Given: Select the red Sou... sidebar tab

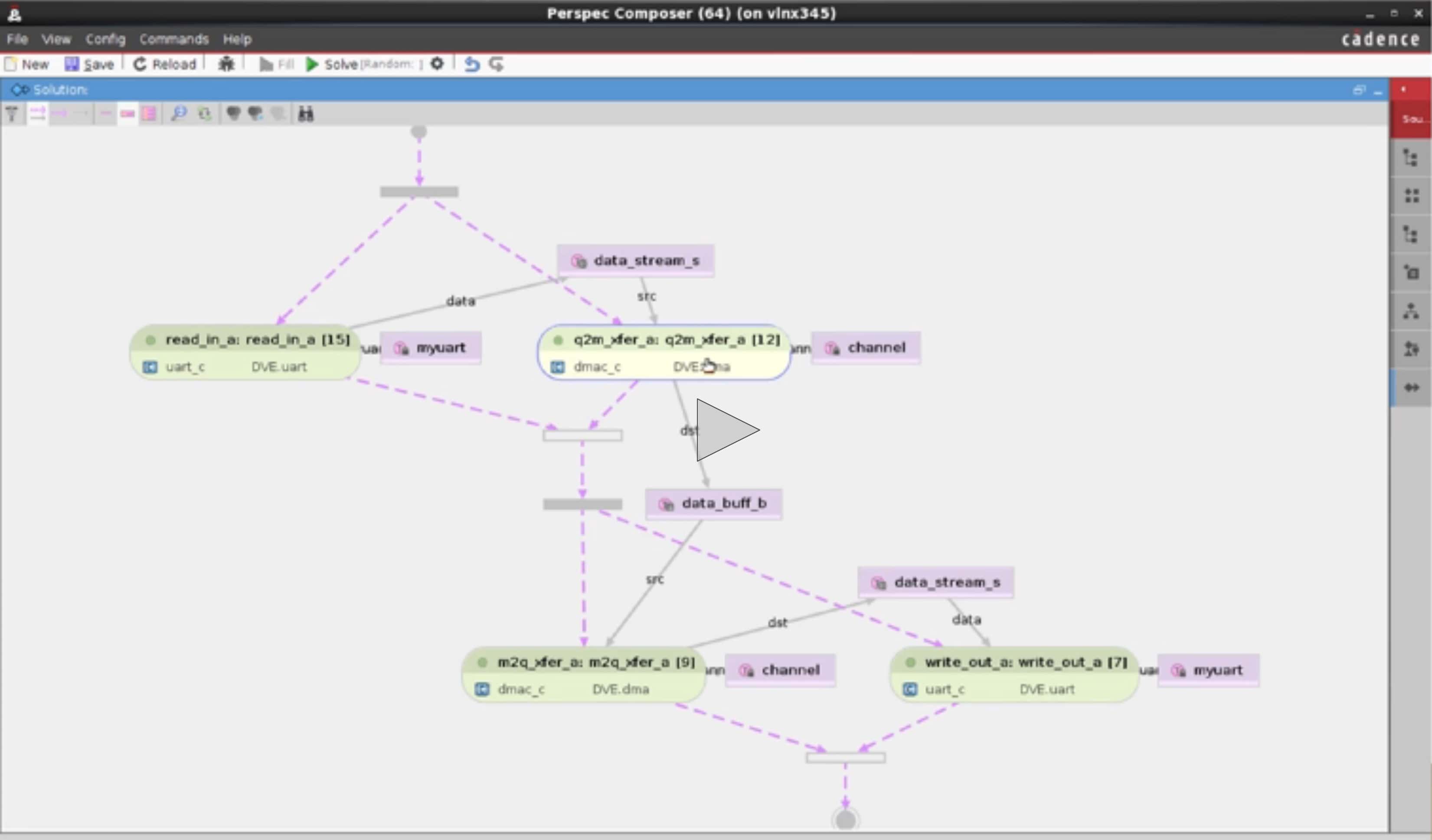Looking at the screenshot, I should 1412,119.
